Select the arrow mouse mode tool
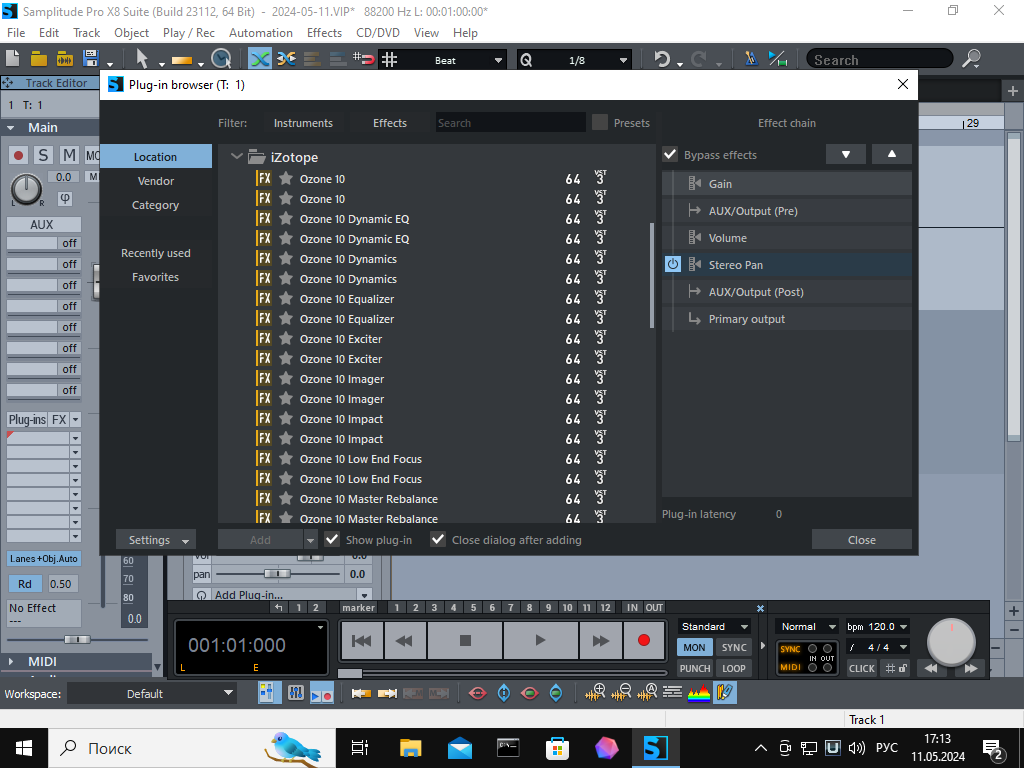 pyautogui.click(x=142, y=59)
